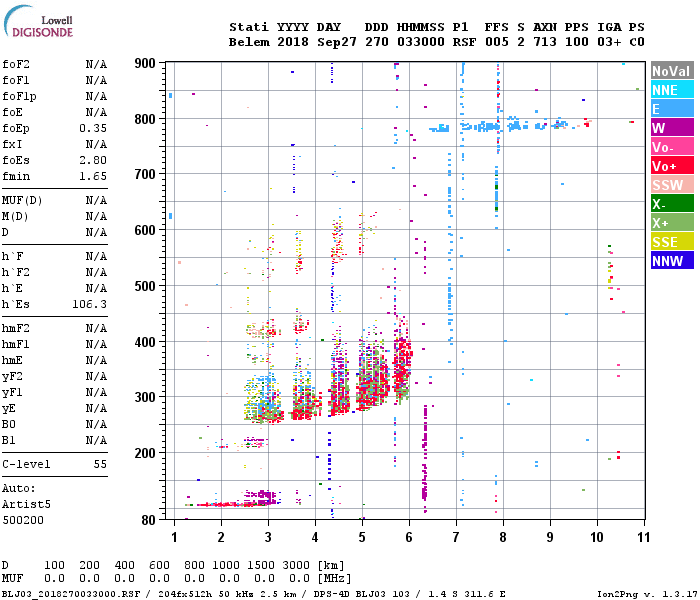Click the foF2 parameter label
The width and height of the screenshot is (700, 600).
(16, 64)
